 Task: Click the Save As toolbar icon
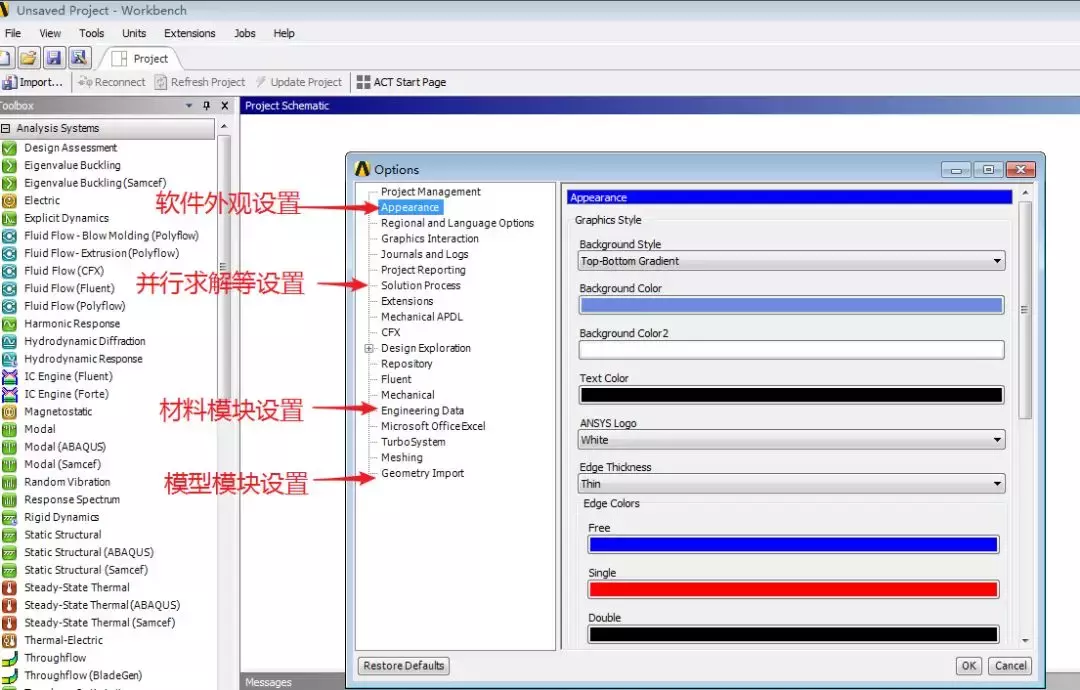79,58
